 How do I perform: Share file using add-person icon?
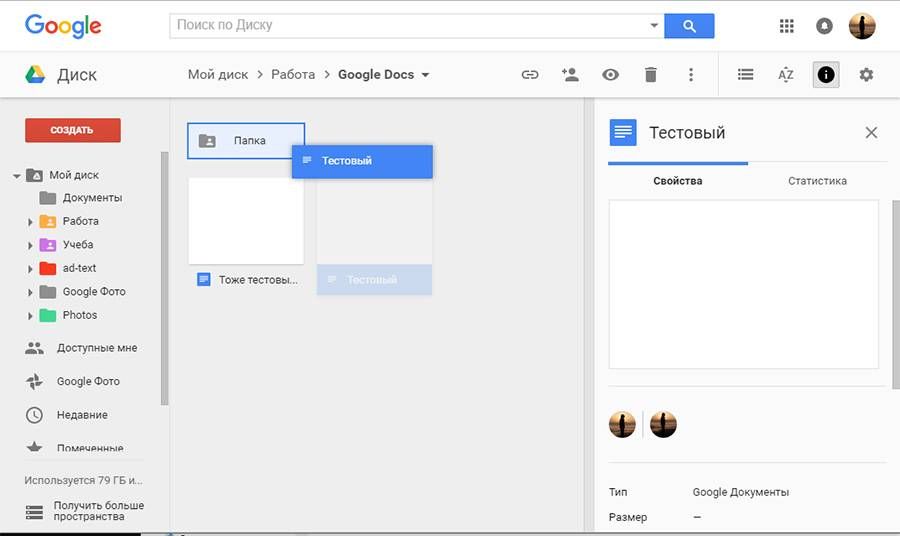570,75
